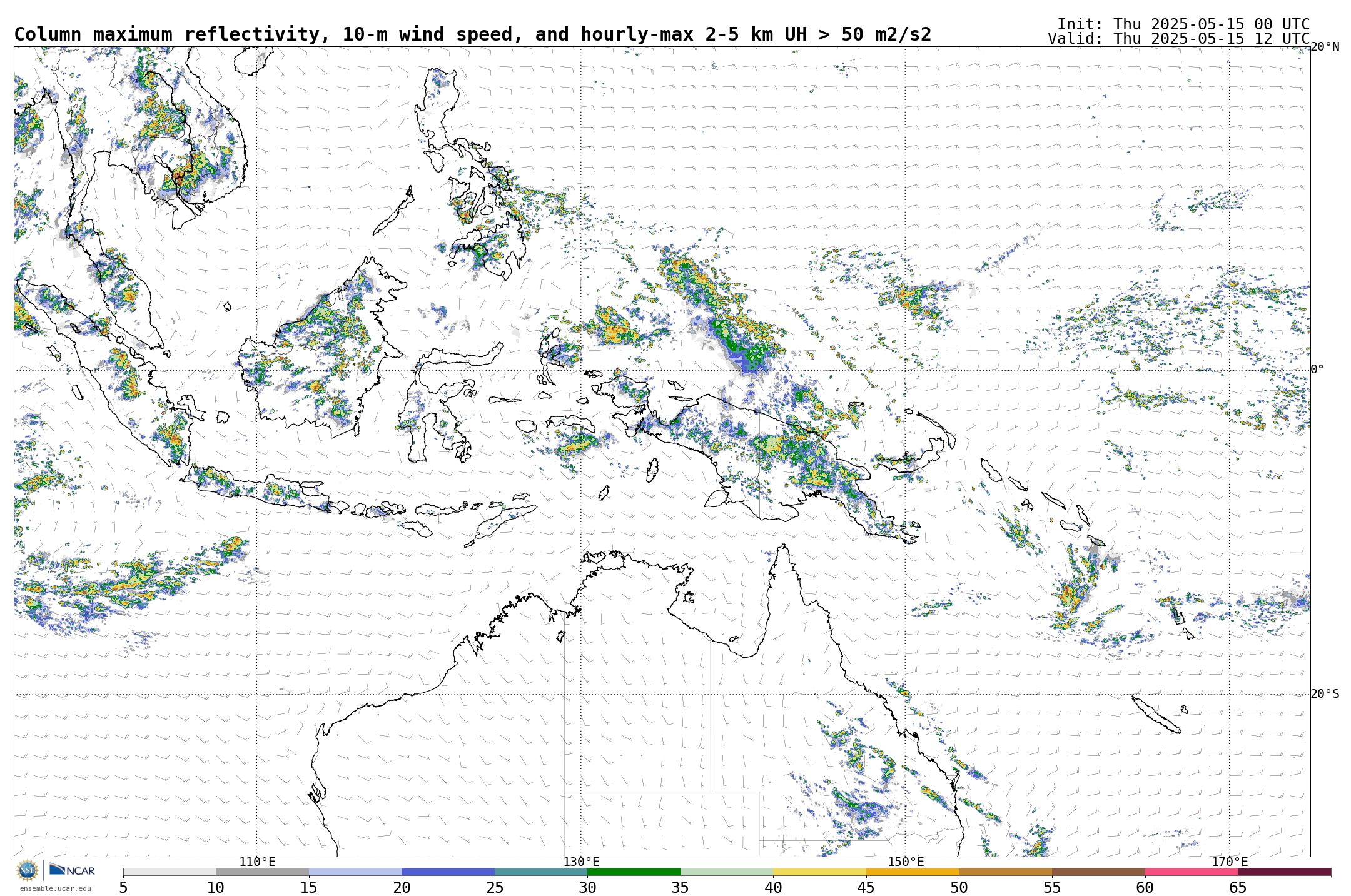
Task: Click the colorbar tick label '50'
Action: [959, 888]
